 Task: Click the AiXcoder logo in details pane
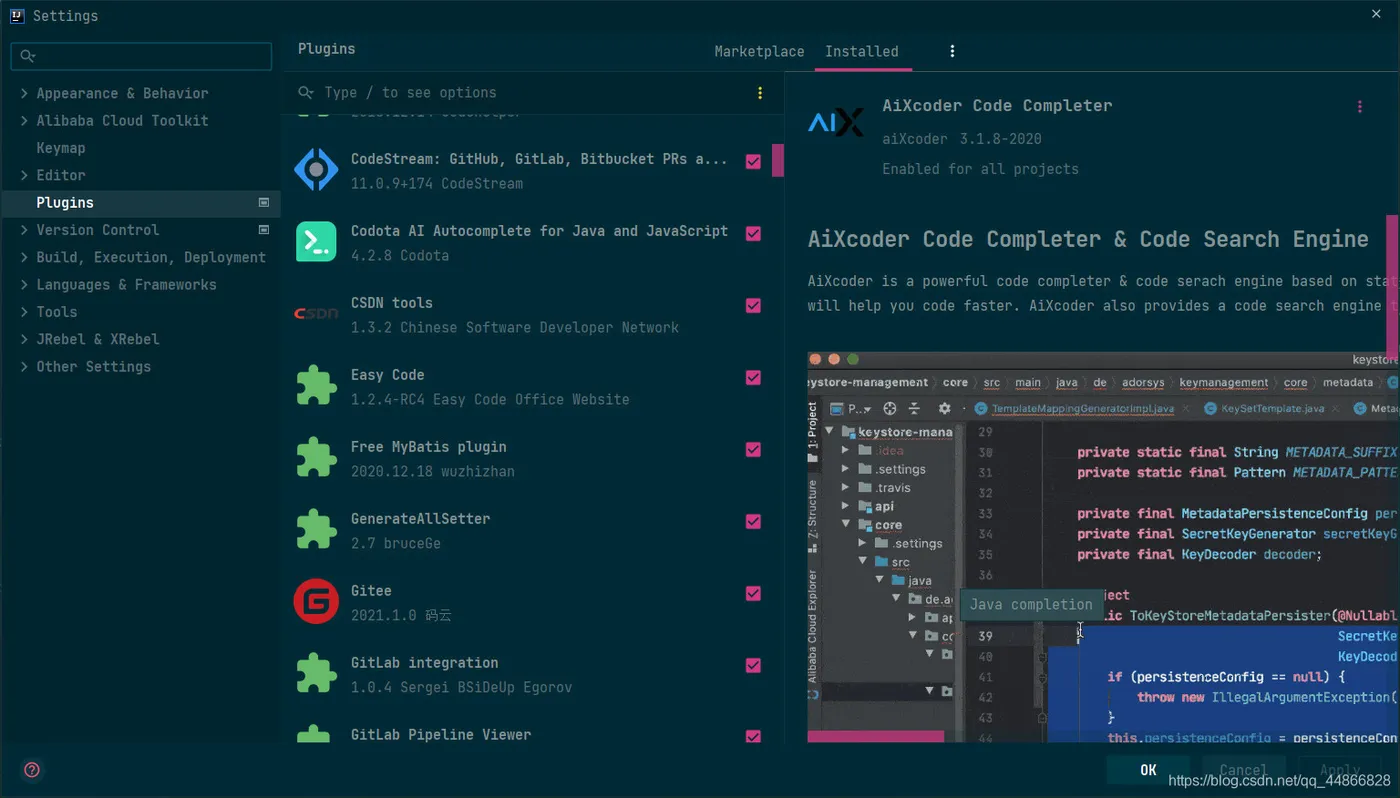pos(835,123)
